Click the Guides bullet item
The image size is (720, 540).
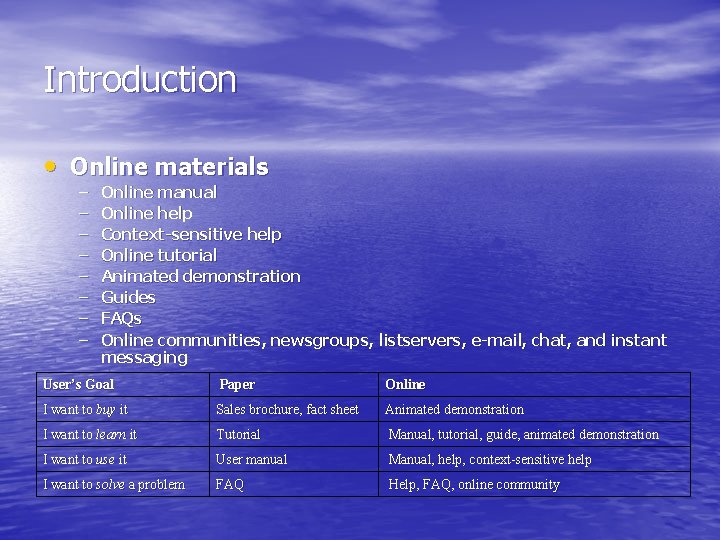(x=128, y=298)
